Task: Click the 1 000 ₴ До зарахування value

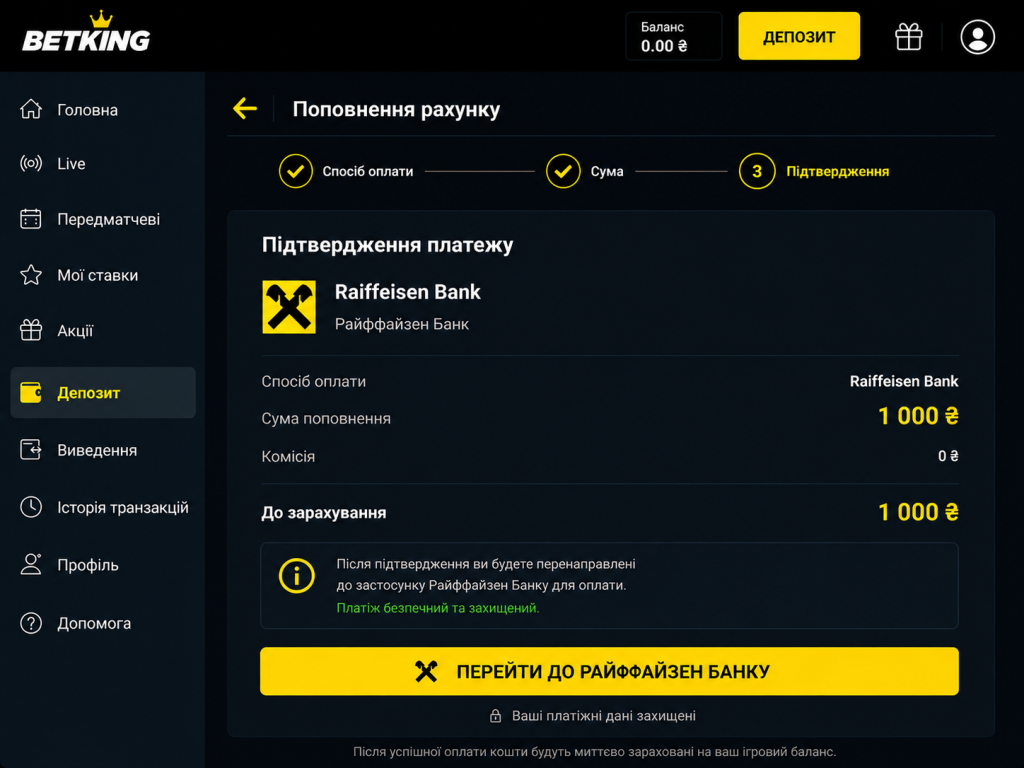Action: point(918,512)
